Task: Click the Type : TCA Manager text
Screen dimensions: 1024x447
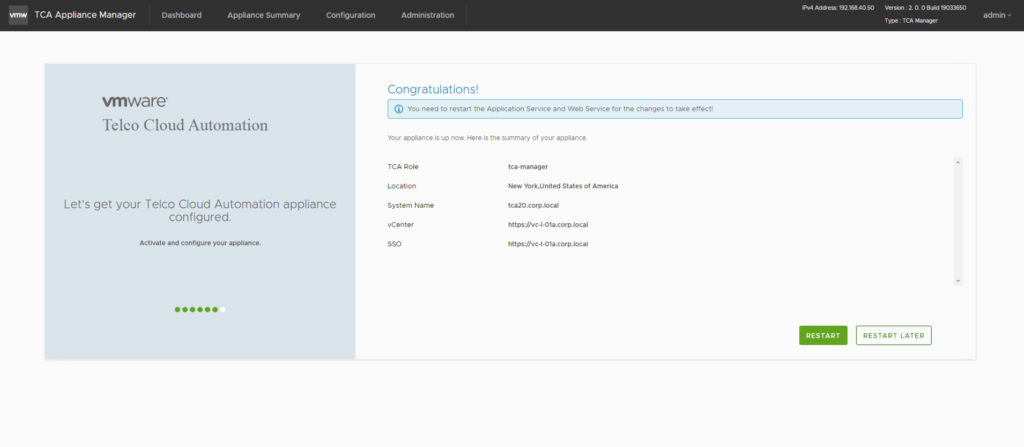Action: (x=911, y=21)
